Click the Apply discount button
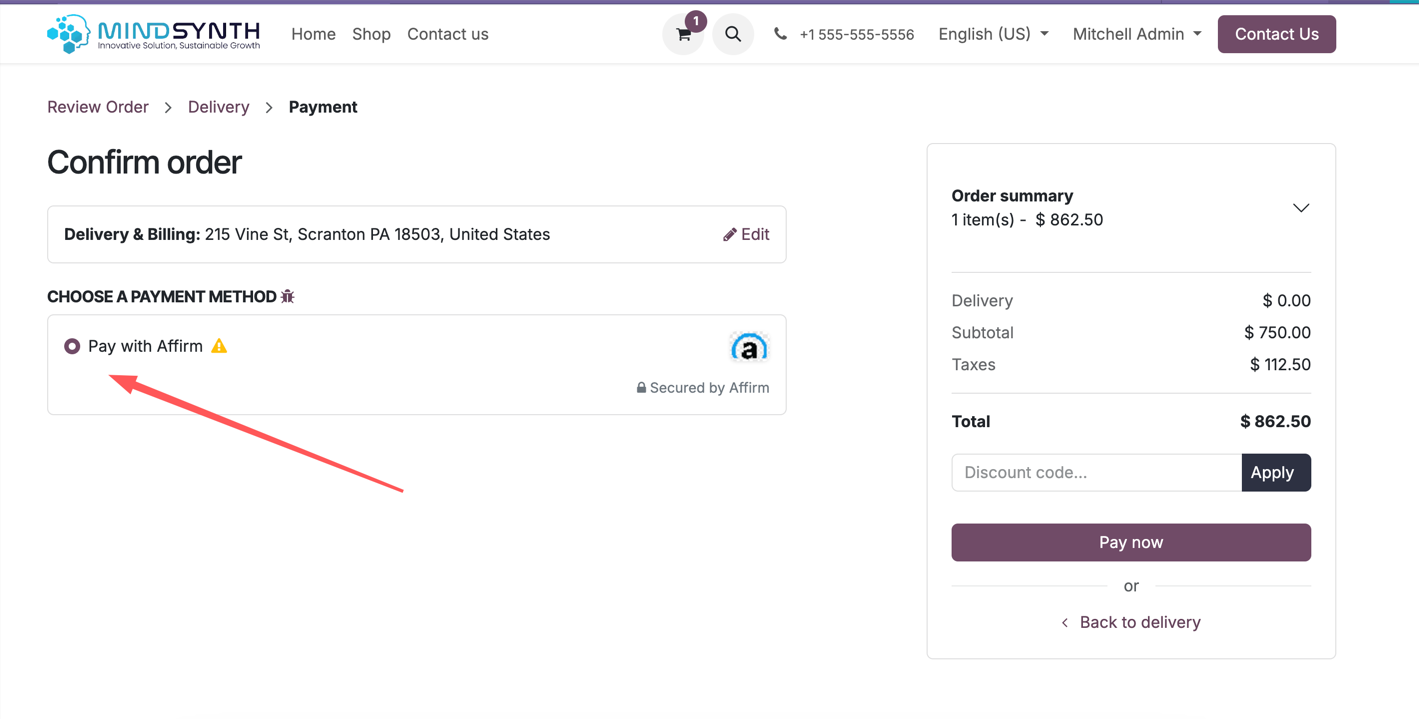Image resolution: width=1419 pixels, height=719 pixels. click(x=1275, y=473)
